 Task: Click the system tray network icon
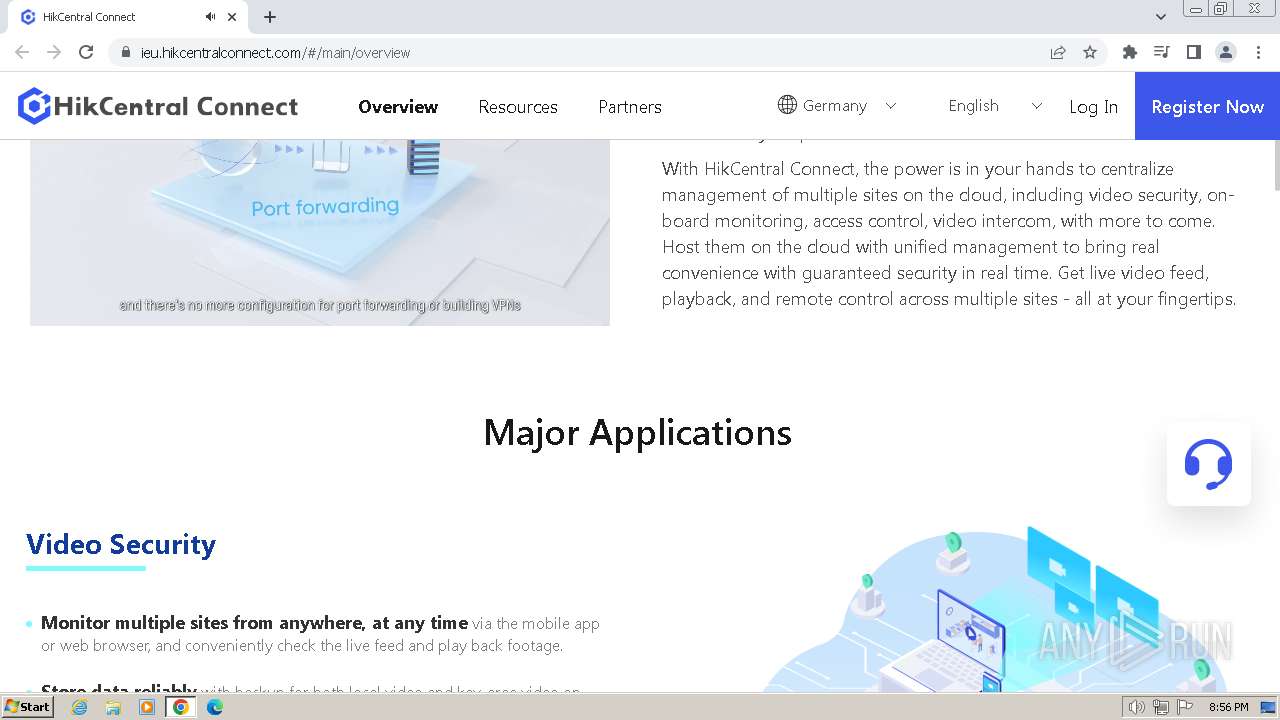[x=1161, y=707]
